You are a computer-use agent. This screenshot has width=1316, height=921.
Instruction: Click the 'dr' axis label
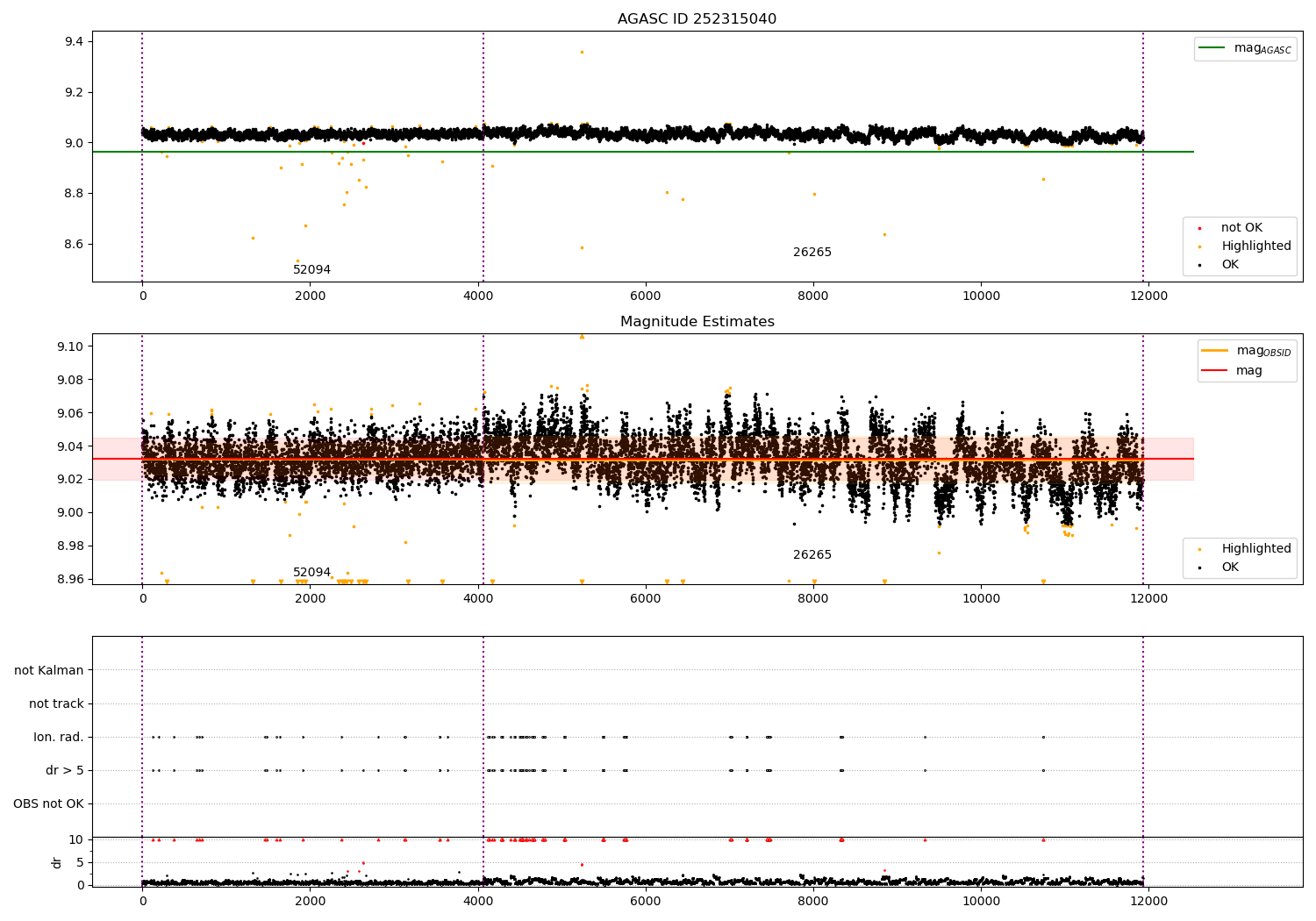57,862
